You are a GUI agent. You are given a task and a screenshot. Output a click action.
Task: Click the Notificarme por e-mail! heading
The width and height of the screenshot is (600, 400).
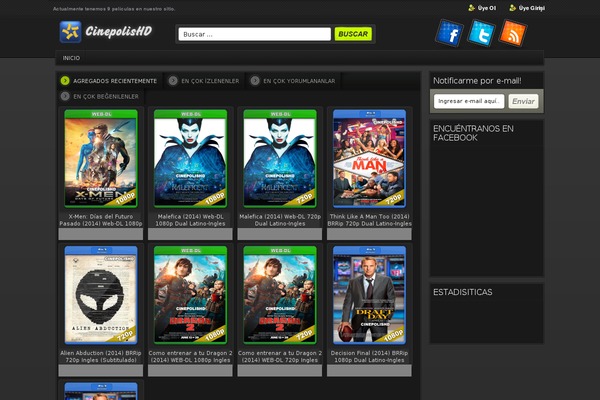point(477,81)
